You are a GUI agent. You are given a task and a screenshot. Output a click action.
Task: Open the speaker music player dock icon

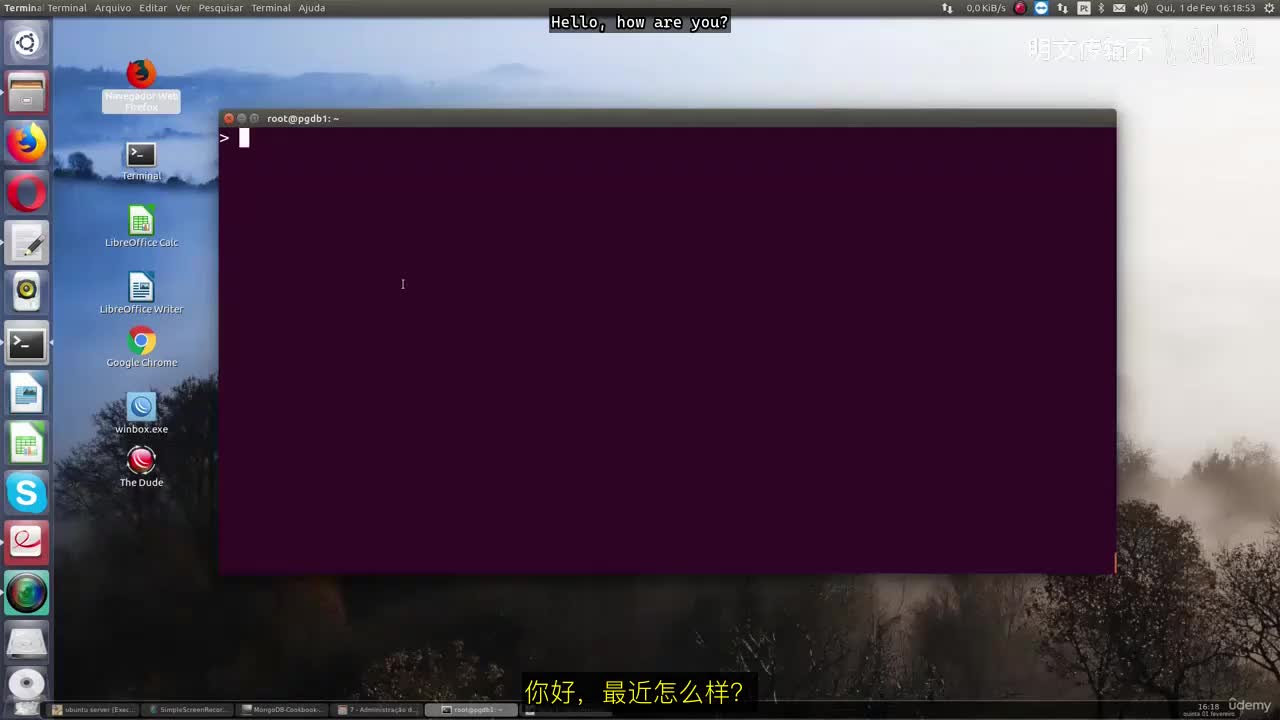point(26,293)
